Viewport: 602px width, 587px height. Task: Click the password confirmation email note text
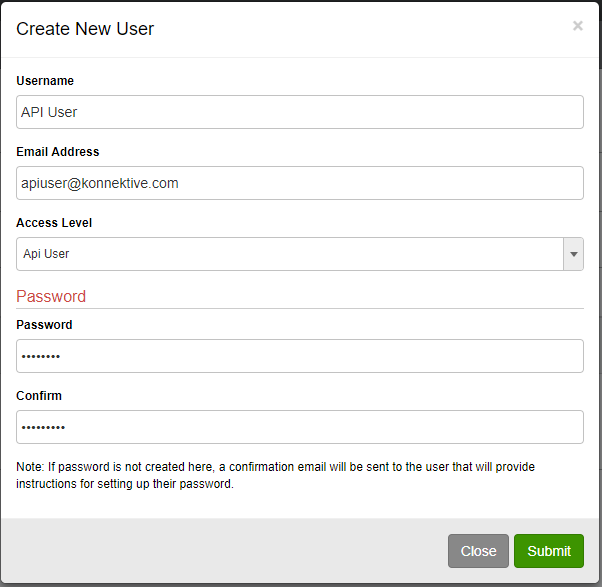(x=275, y=475)
